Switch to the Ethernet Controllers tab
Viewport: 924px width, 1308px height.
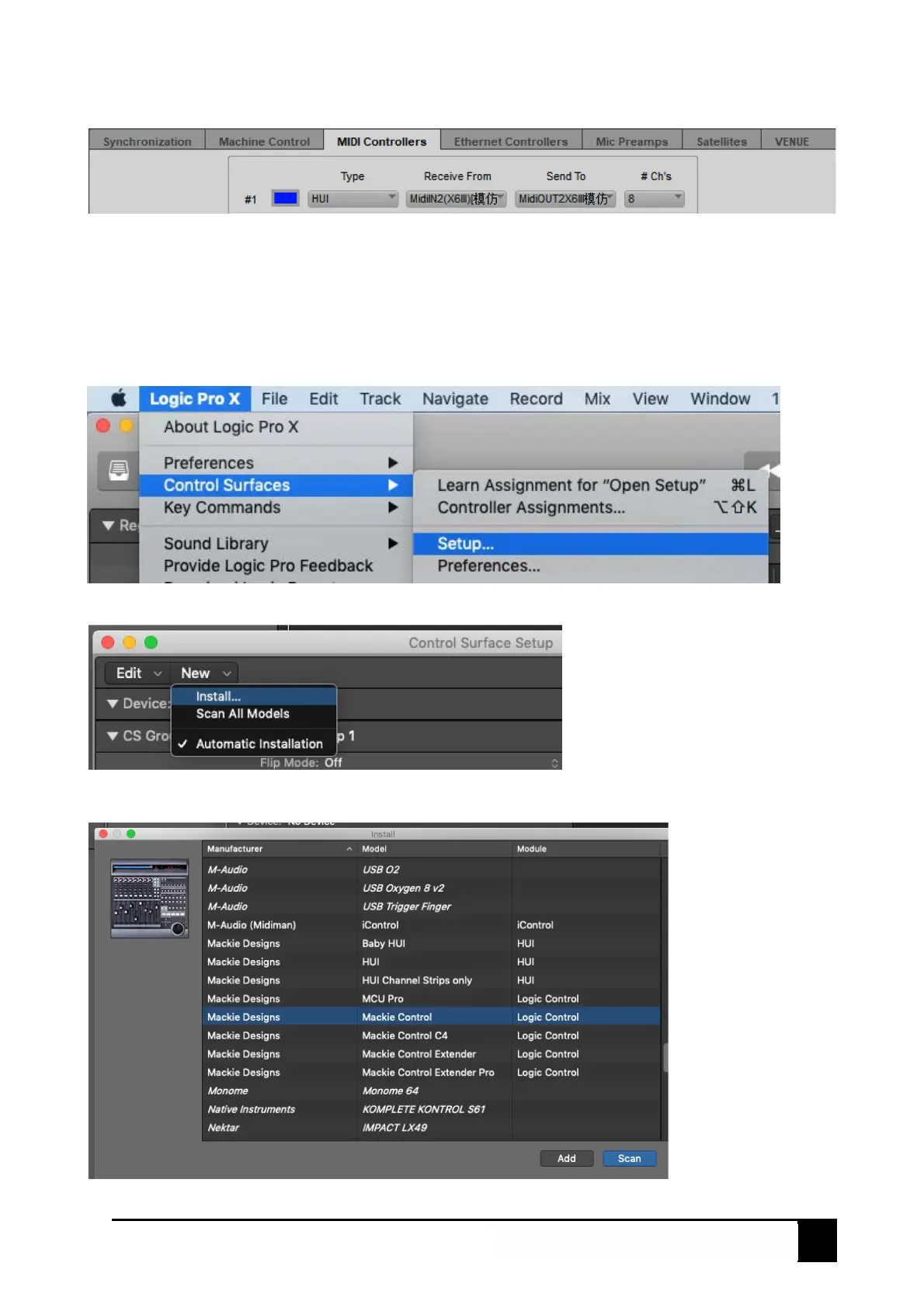[x=511, y=141]
